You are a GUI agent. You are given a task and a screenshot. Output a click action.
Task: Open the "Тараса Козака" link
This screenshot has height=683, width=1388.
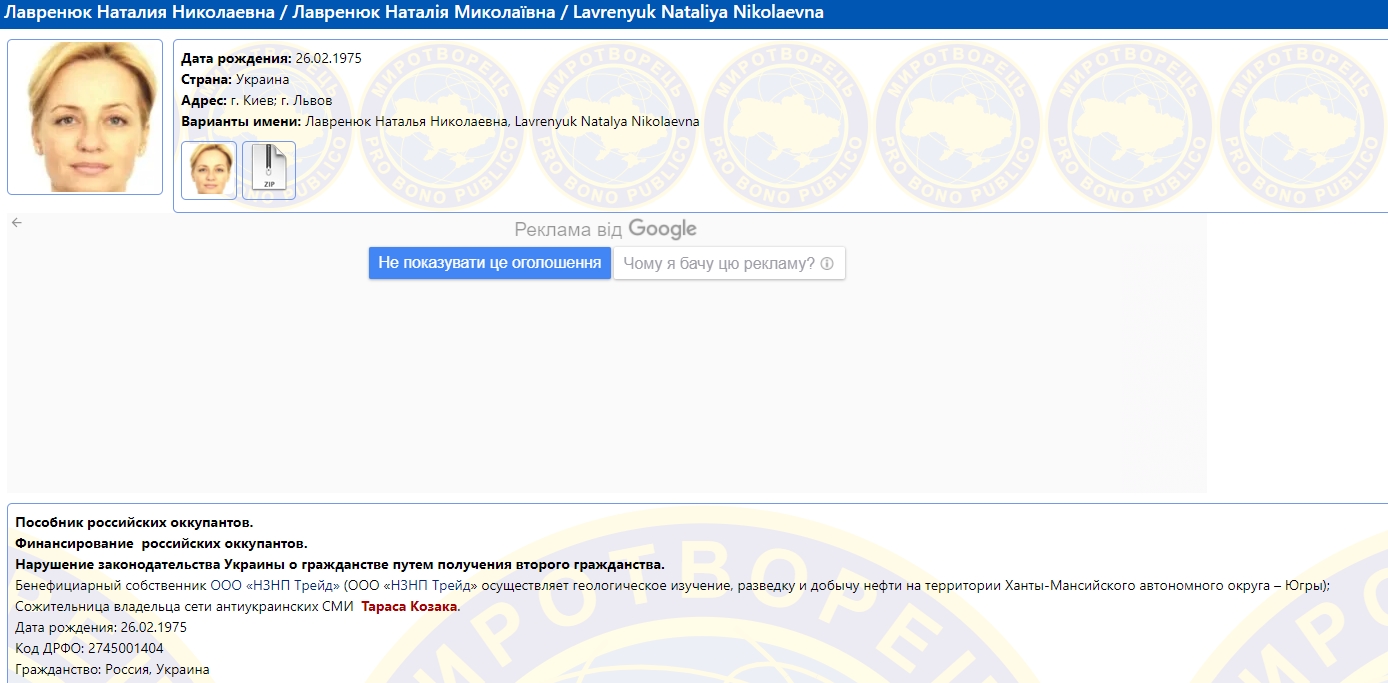409,607
